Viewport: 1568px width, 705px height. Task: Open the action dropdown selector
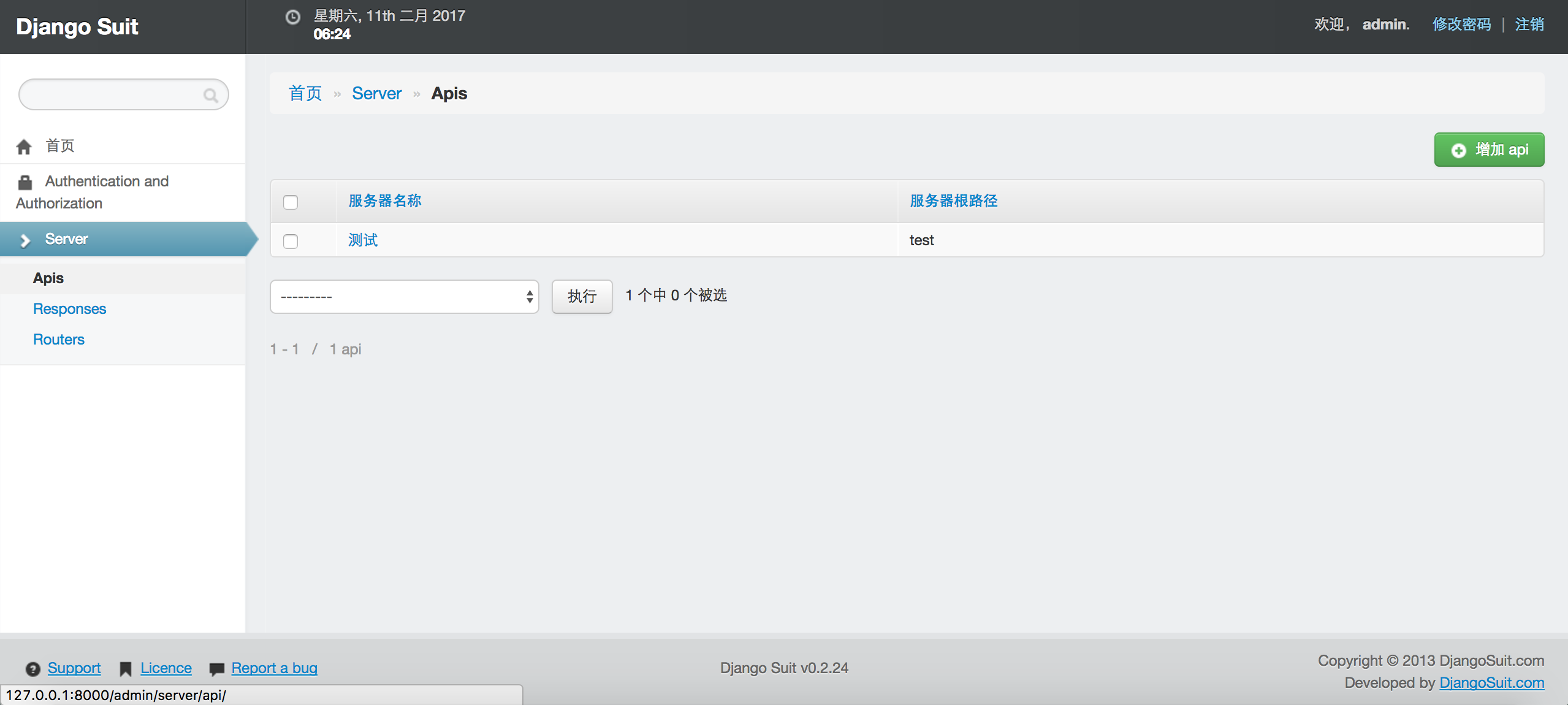(404, 297)
